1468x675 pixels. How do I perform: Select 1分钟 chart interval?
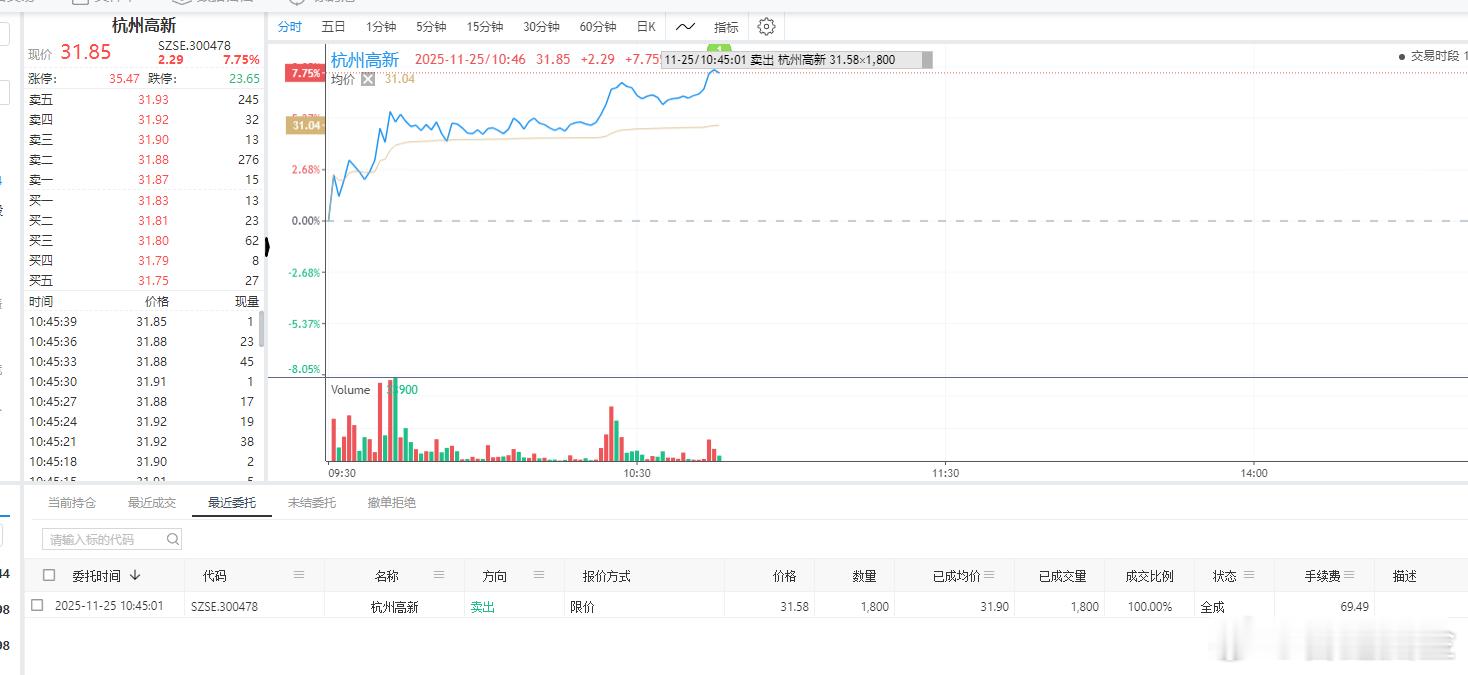click(380, 27)
